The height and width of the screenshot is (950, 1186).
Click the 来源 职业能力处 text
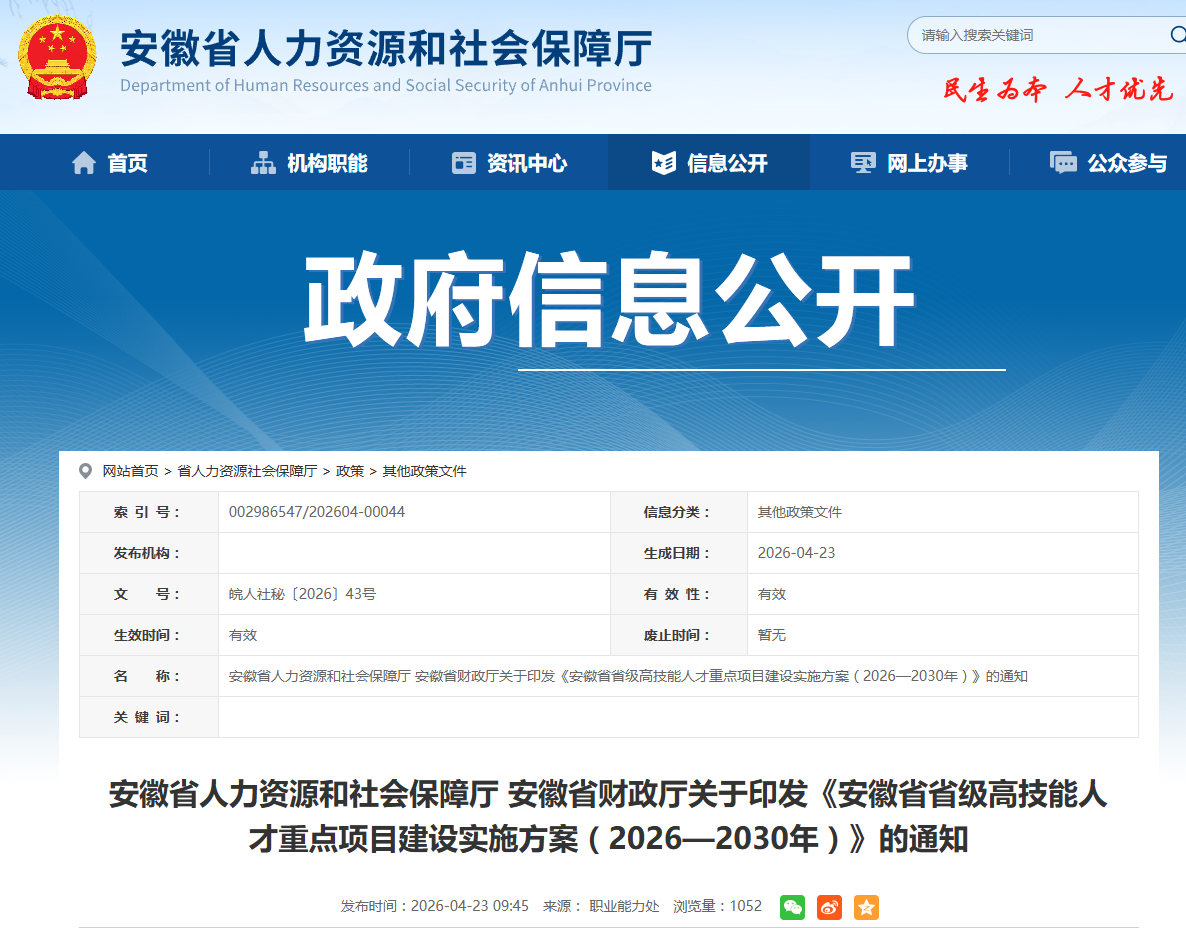coord(601,906)
